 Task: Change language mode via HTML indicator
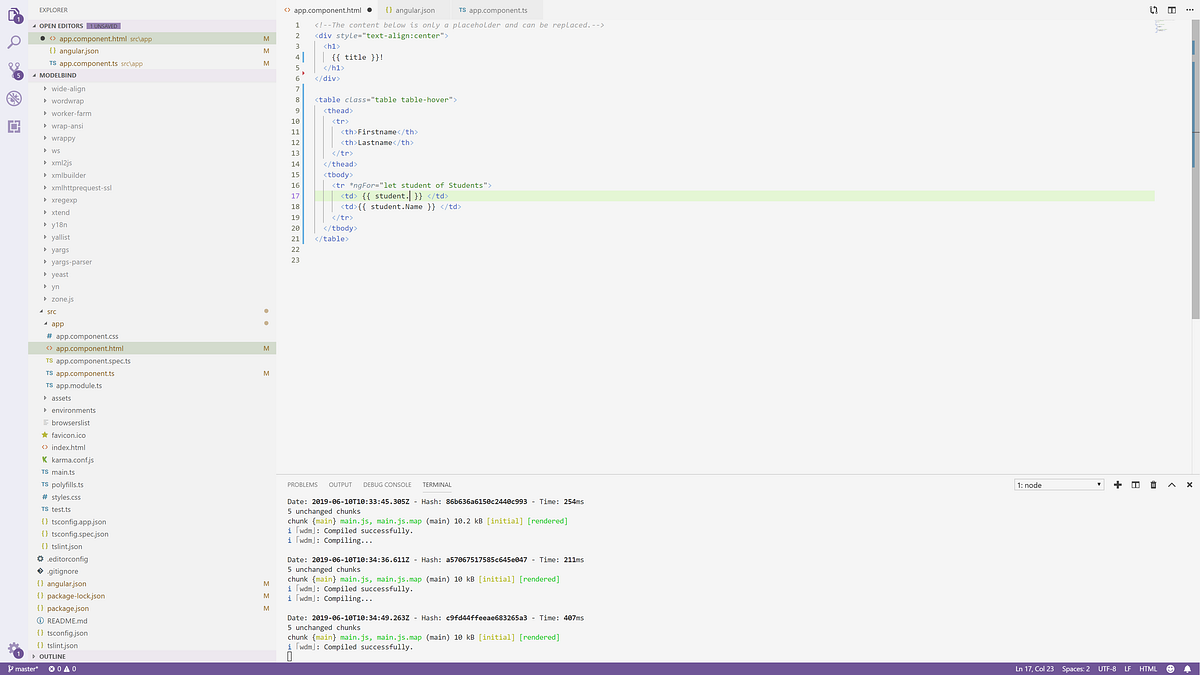coord(1148,668)
